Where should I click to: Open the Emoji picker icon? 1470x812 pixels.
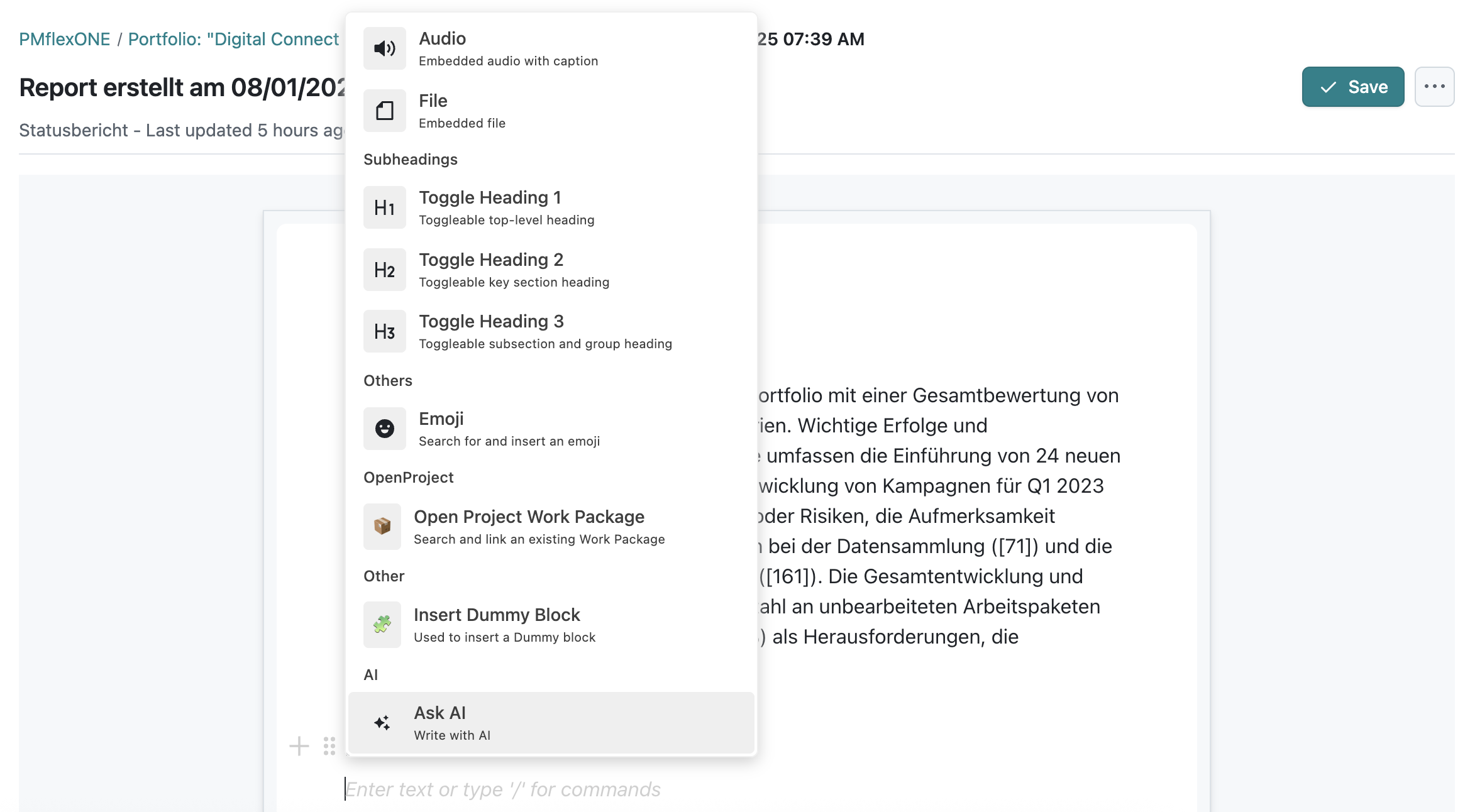point(384,428)
